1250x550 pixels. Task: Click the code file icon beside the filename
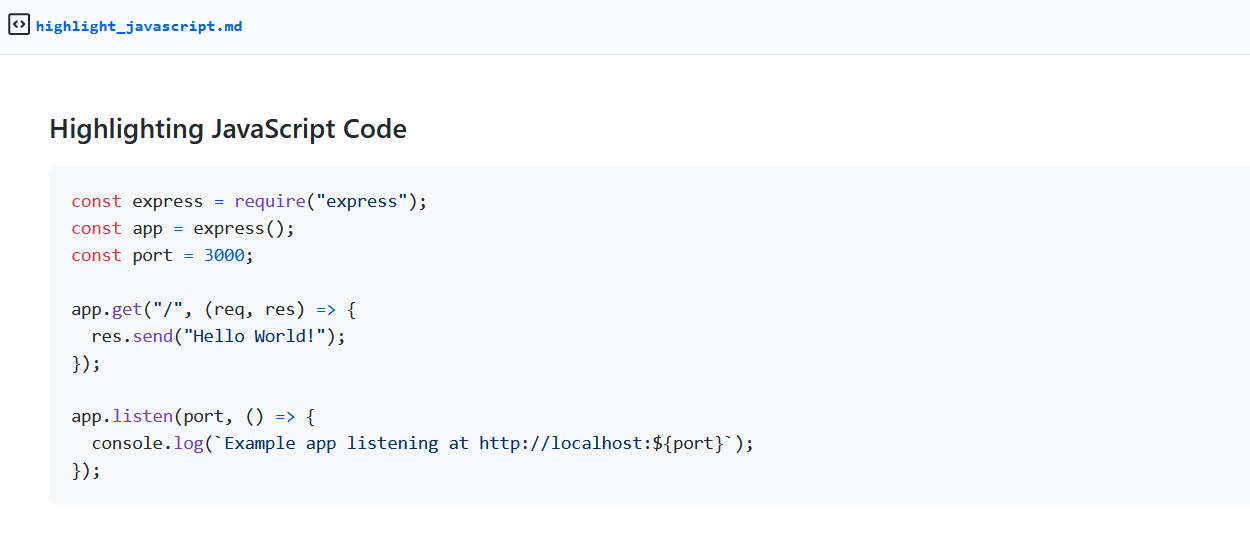click(x=18, y=25)
